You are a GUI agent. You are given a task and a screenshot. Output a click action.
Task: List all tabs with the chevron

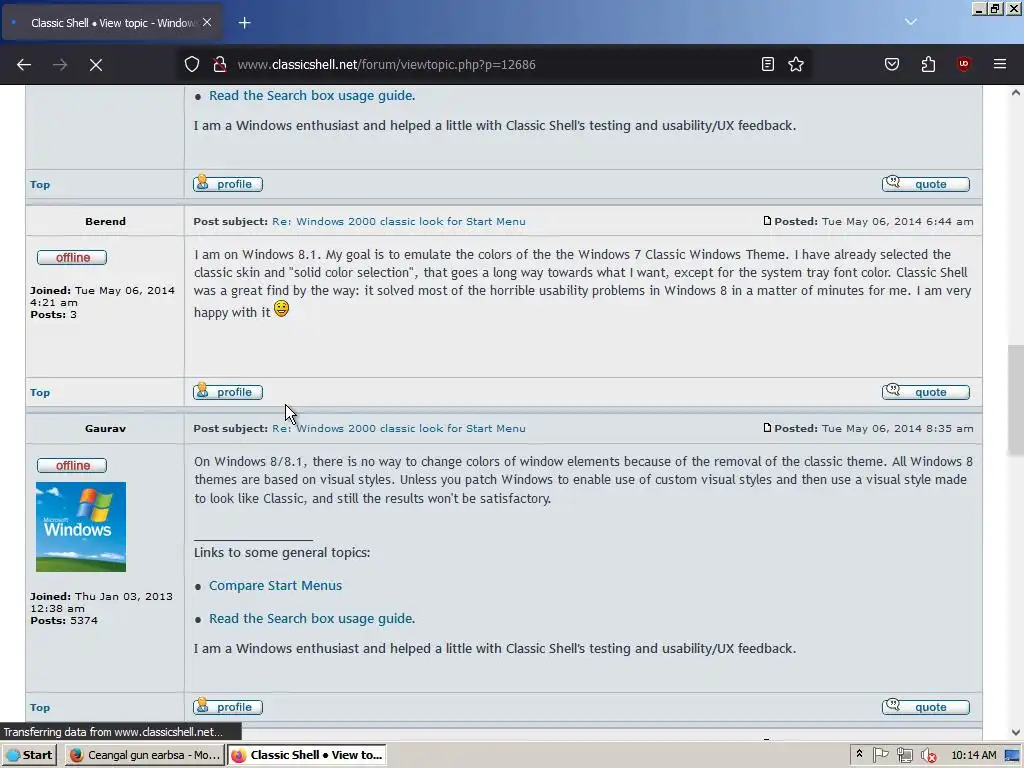pos(911,22)
